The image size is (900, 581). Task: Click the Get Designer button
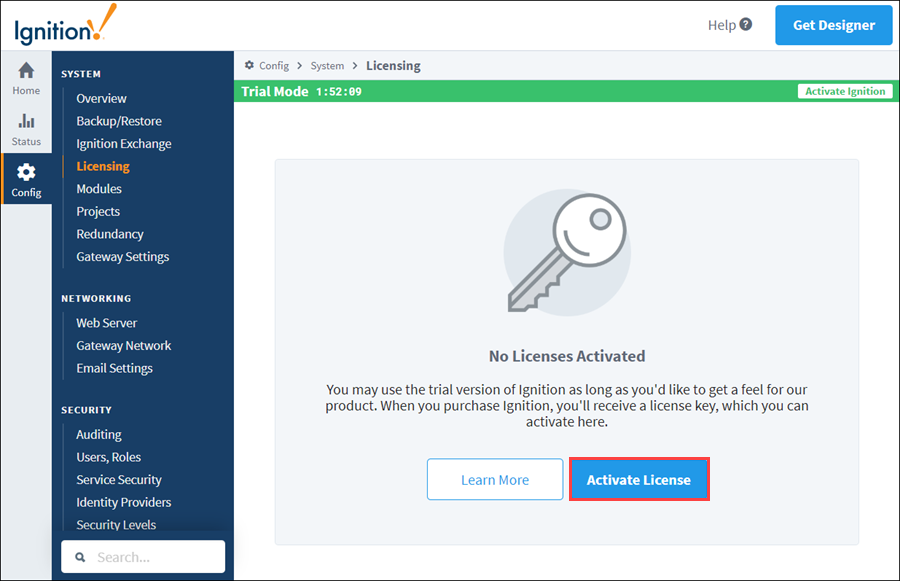[833, 25]
